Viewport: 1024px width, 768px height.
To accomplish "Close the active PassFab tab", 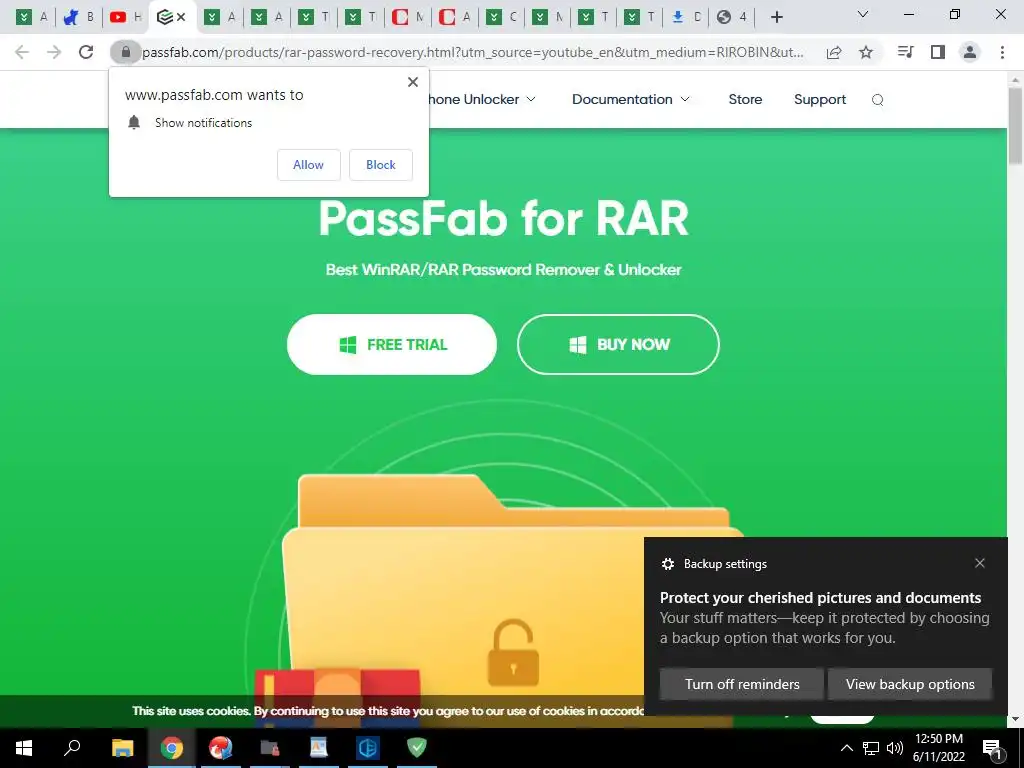I will click(x=181, y=17).
